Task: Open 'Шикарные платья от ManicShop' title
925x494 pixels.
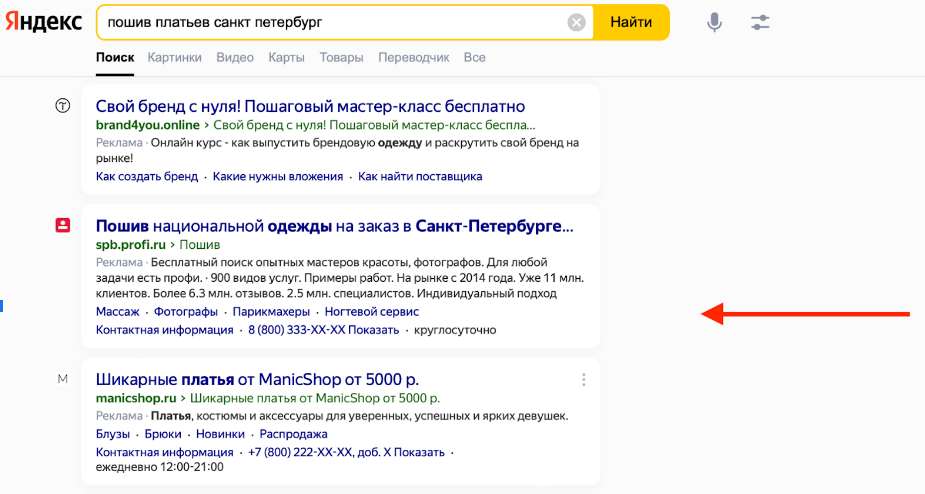Action: pos(257,379)
